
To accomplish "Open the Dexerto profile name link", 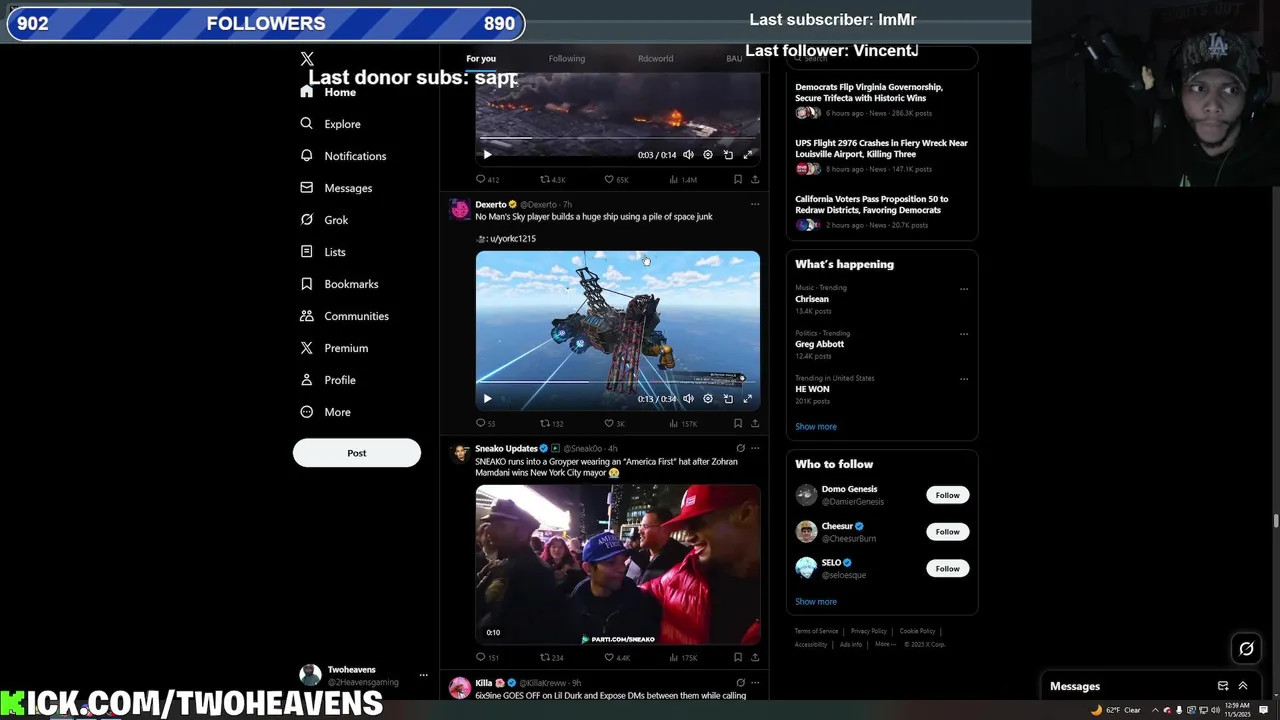I will [491, 204].
